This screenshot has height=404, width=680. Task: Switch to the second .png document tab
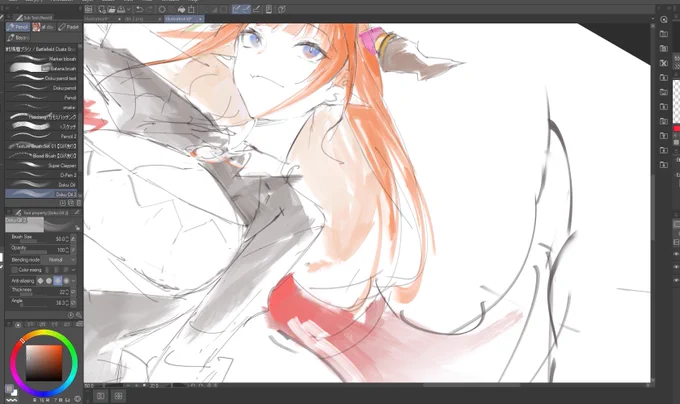click(x=140, y=19)
